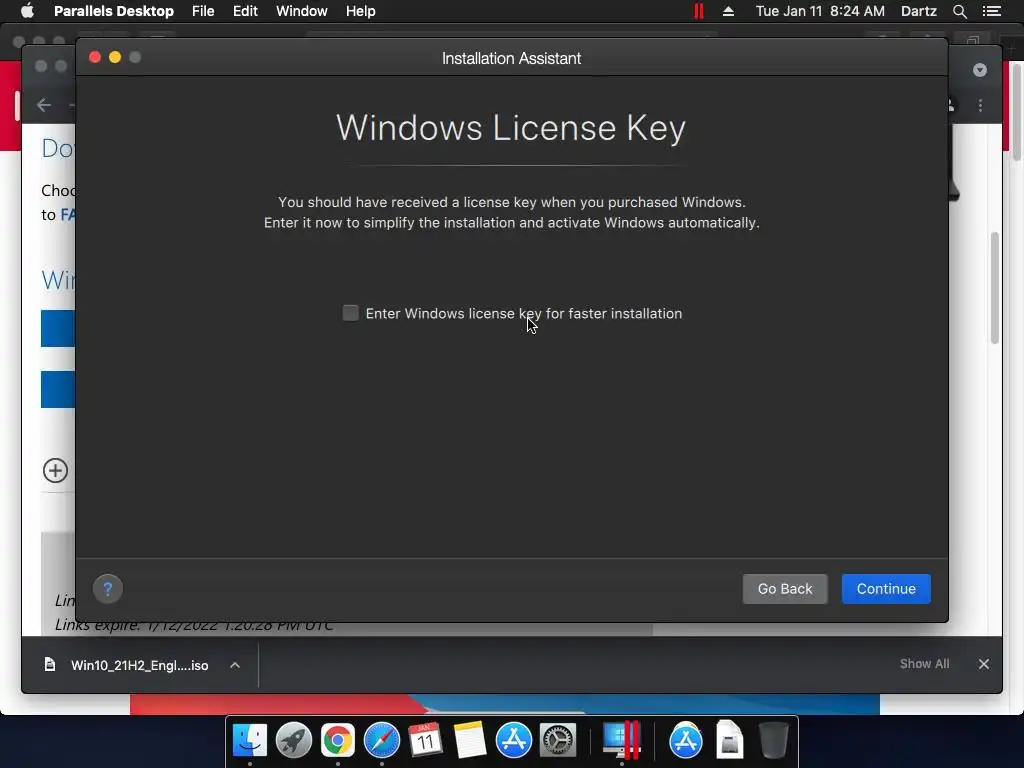
Task: Open the Apple menu
Action: (27, 11)
